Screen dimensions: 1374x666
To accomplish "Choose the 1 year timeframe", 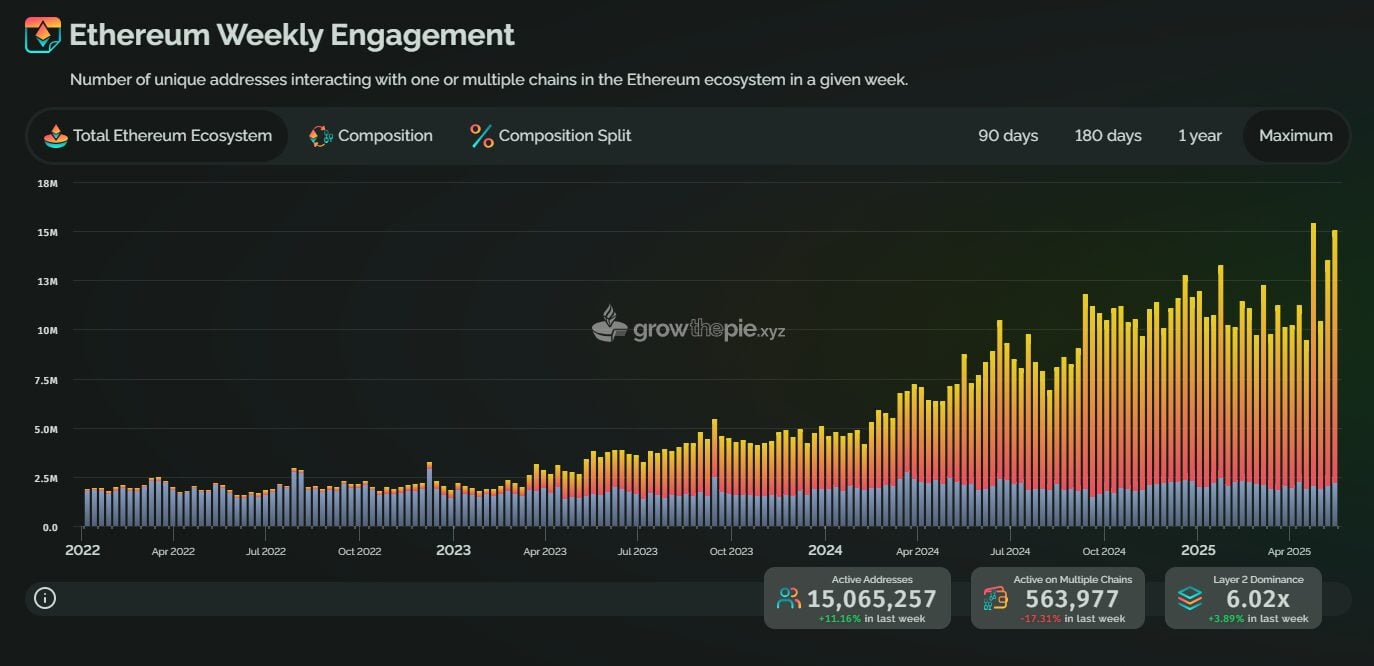I will 1200,136.
